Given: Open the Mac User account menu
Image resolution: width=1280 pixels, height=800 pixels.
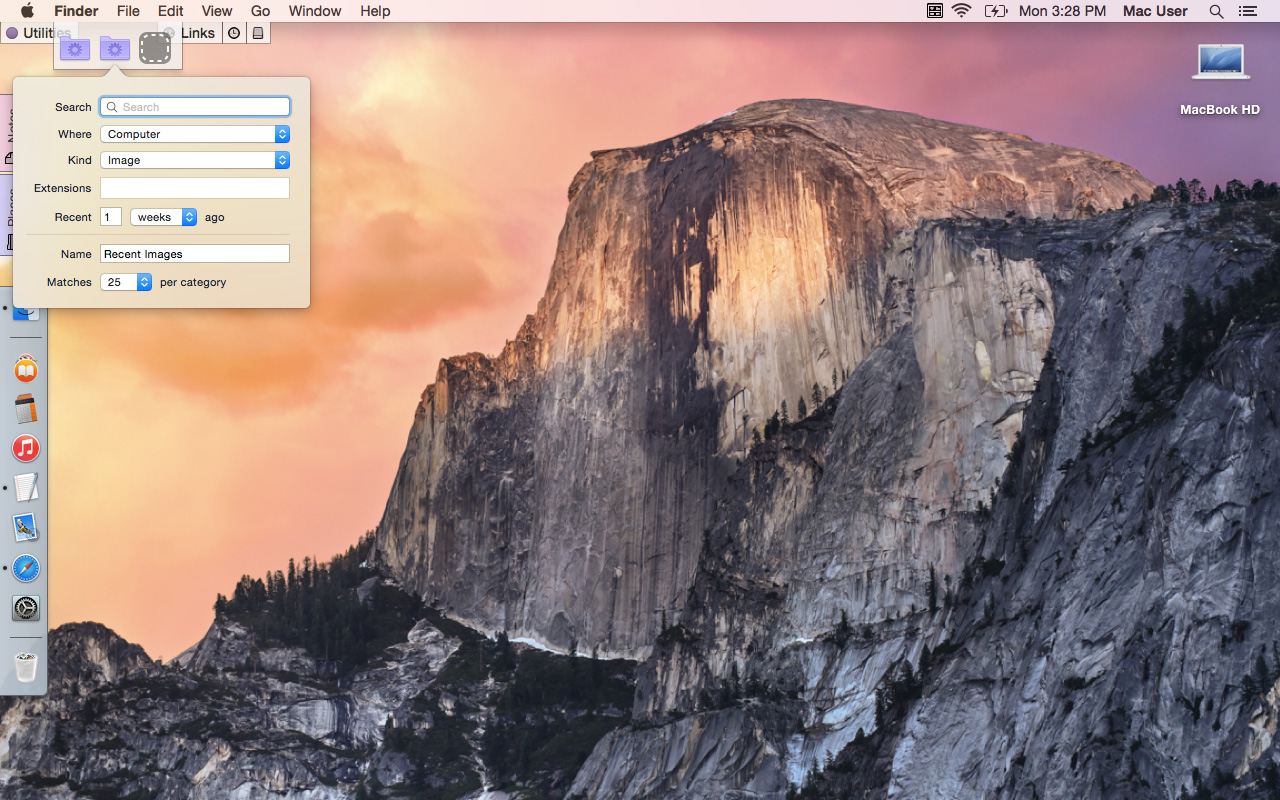Looking at the screenshot, I should coord(1155,11).
